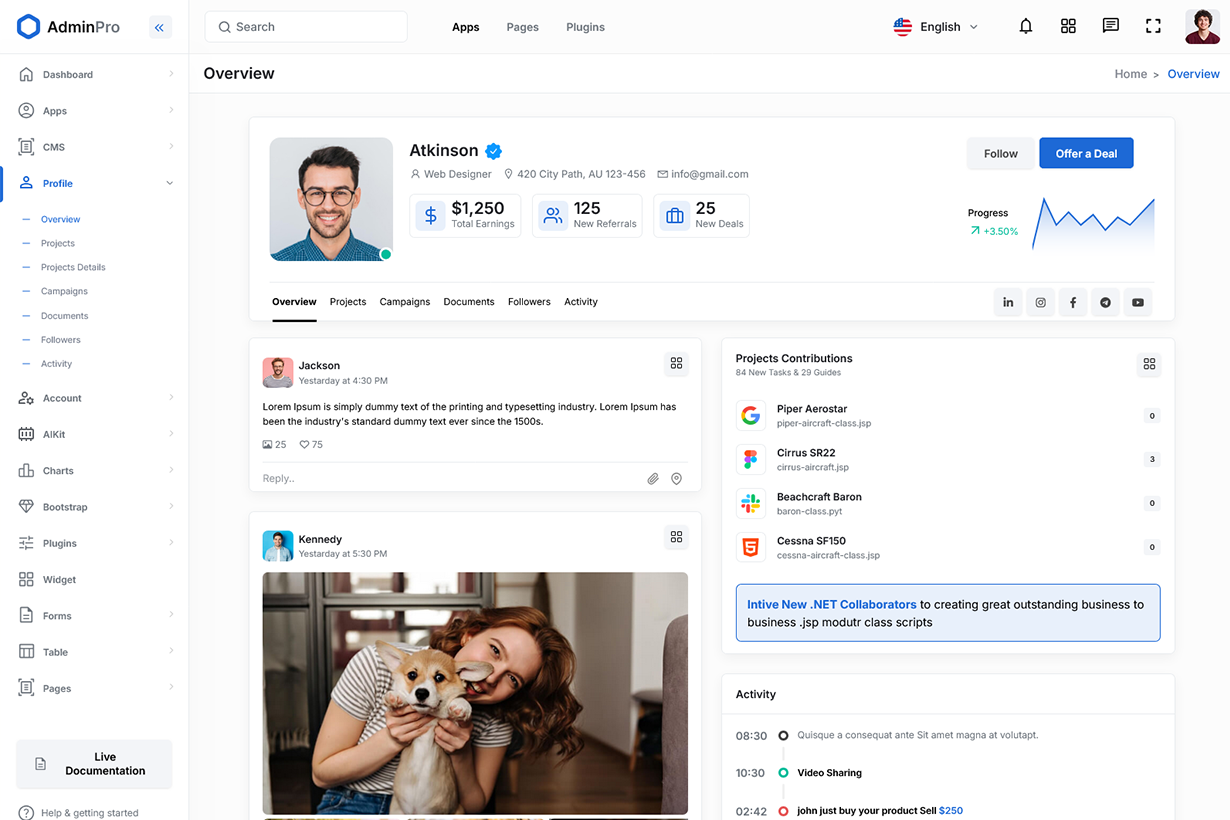Open the Instagram social icon
The width and height of the screenshot is (1230, 820).
tap(1040, 302)
